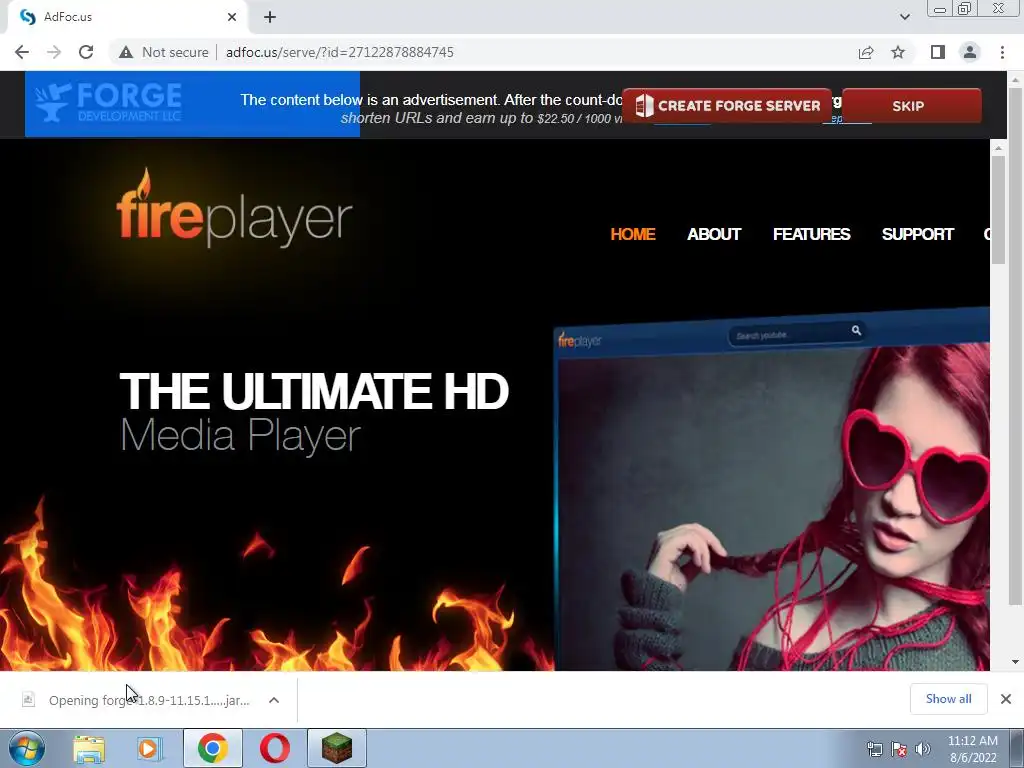Click the ad frame scroll-up arrow
The width and height of the screenshot is (1024, 768).
998,148
